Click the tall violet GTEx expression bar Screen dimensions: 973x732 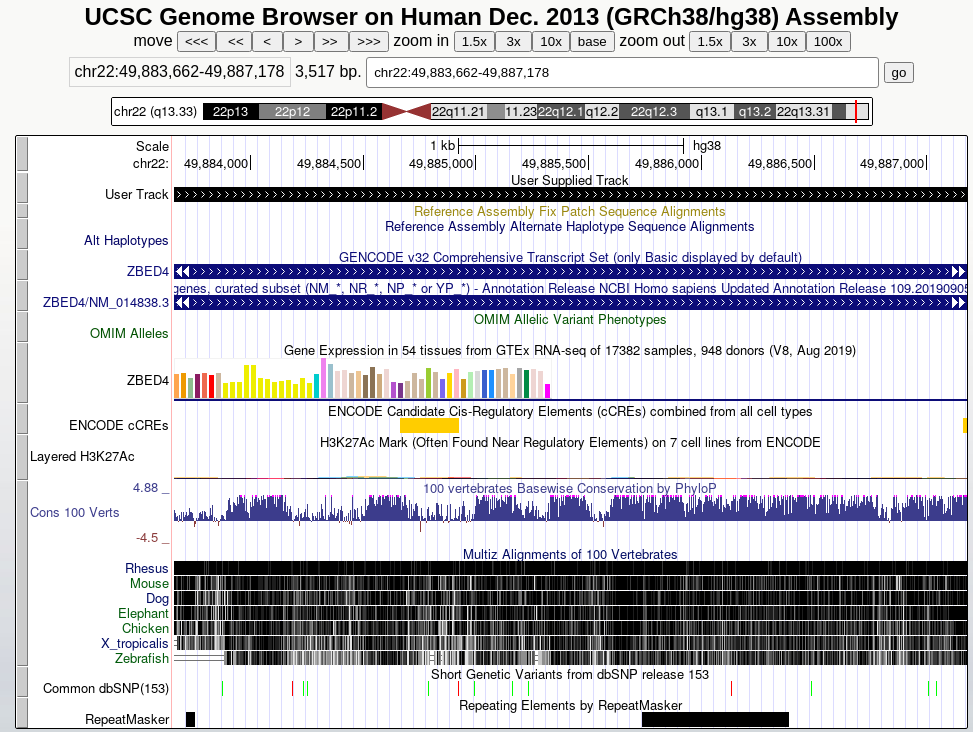tap(323, 378)
